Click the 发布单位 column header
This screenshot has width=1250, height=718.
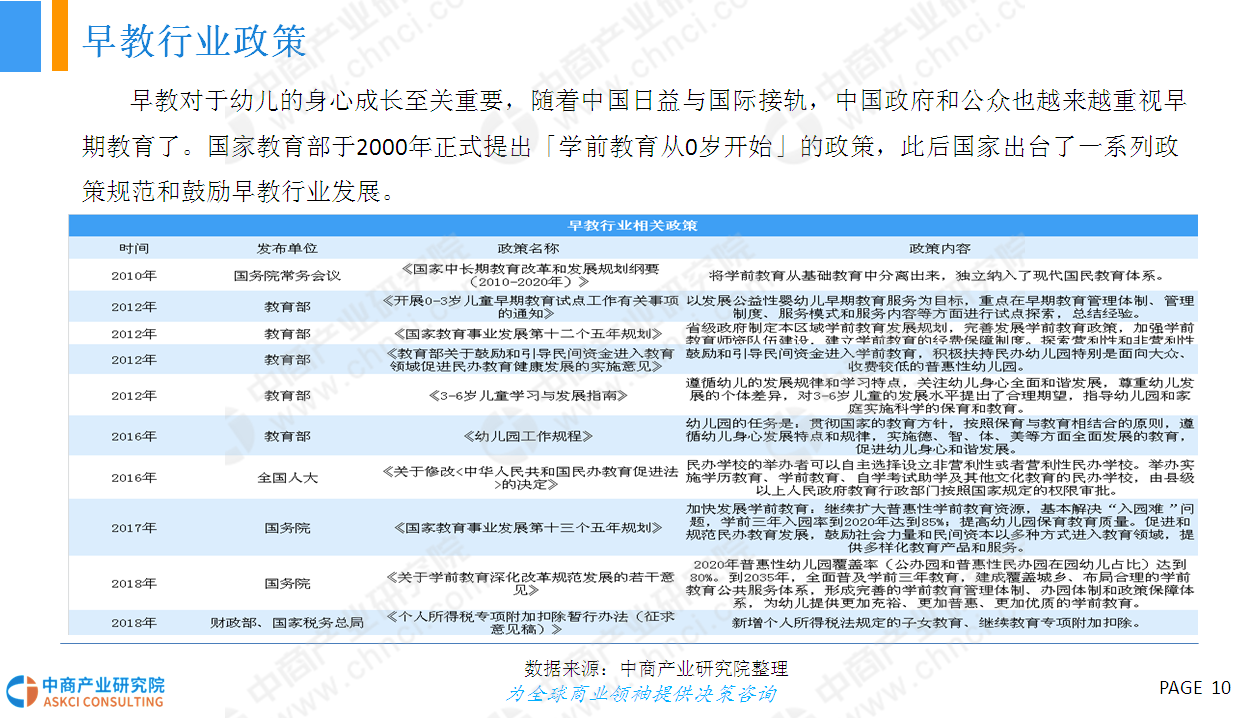coord(287,248)
